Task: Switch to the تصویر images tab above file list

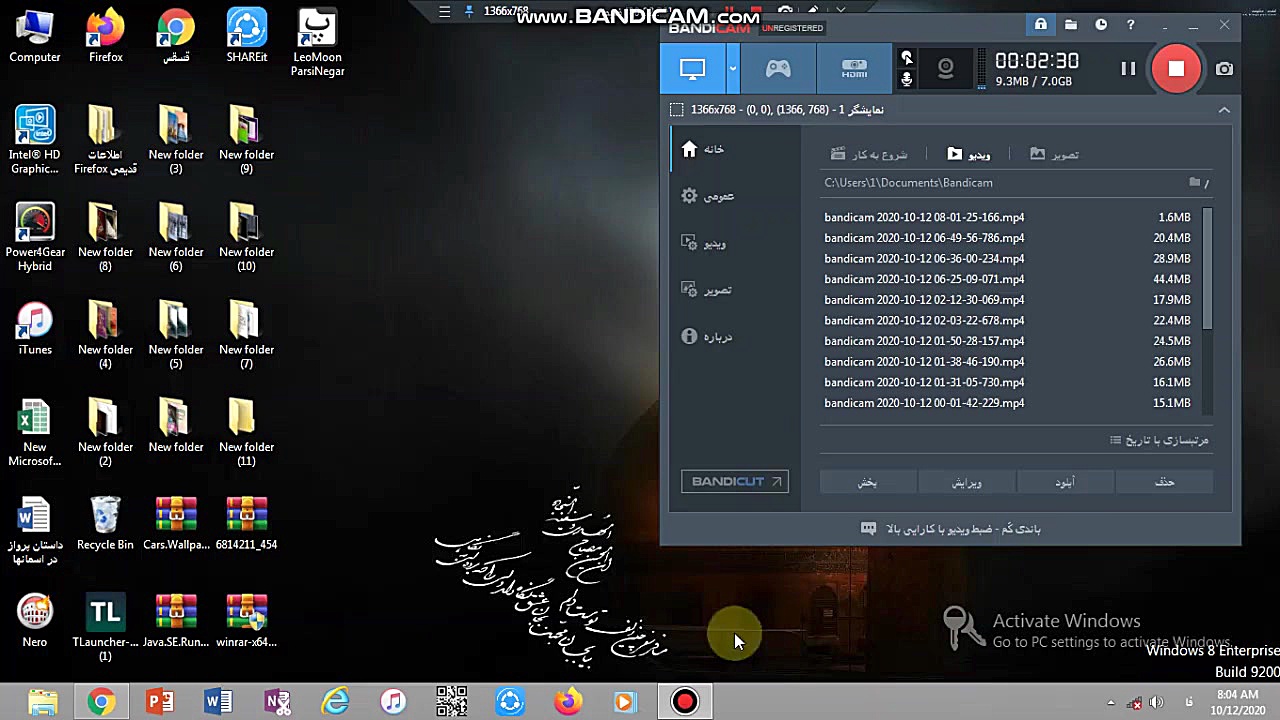Action: coord(1054,154)
